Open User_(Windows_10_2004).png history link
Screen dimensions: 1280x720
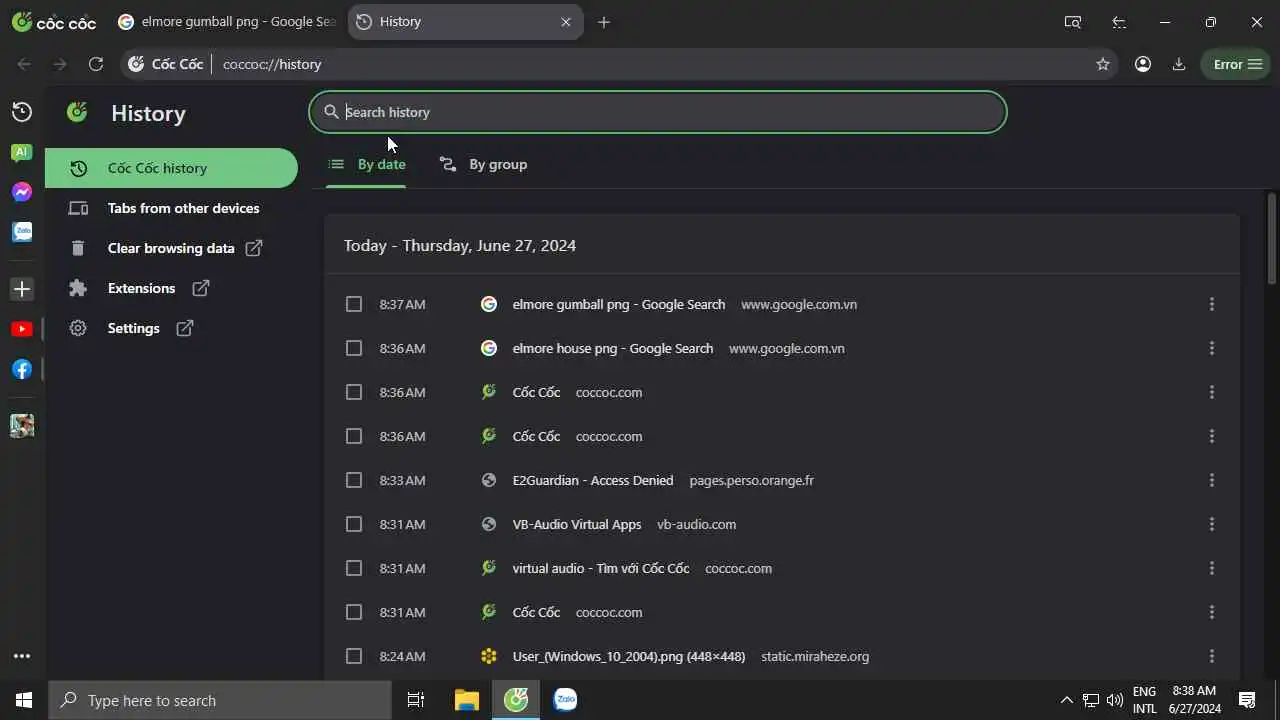coord(629,656)
